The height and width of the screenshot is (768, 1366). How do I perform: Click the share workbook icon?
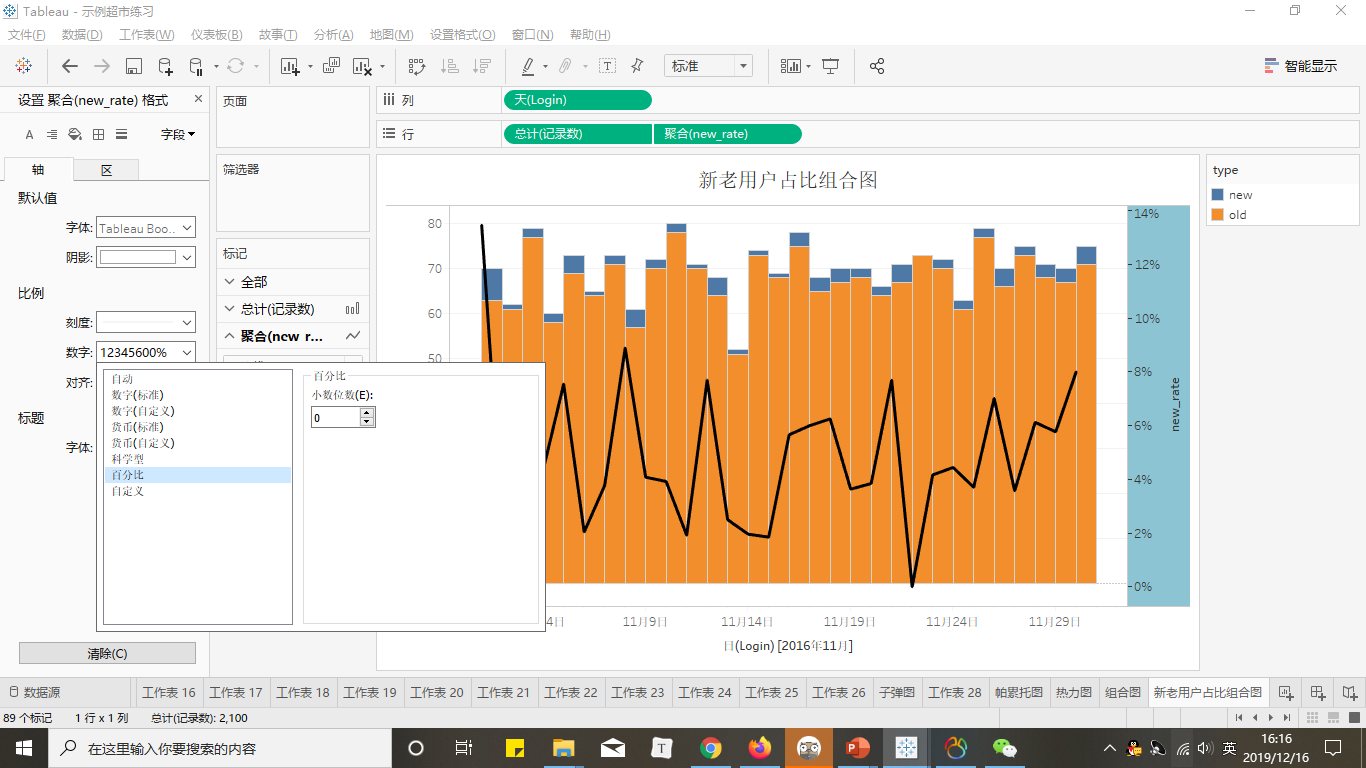877,66
